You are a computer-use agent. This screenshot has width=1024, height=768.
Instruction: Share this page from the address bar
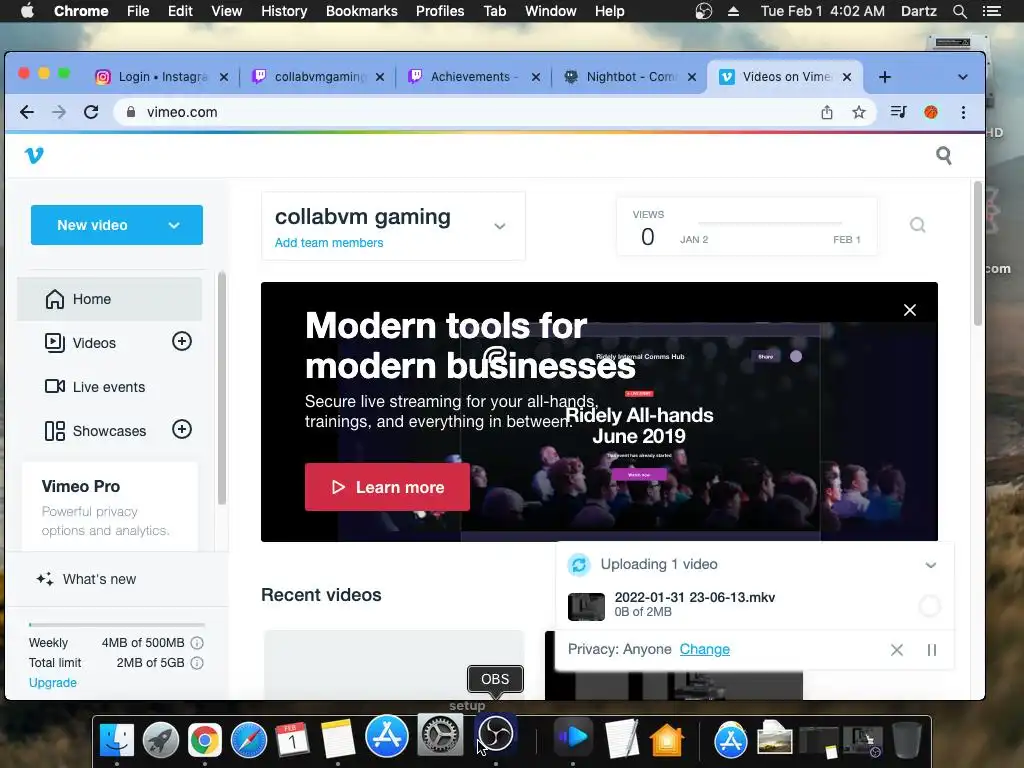[827, 112]
